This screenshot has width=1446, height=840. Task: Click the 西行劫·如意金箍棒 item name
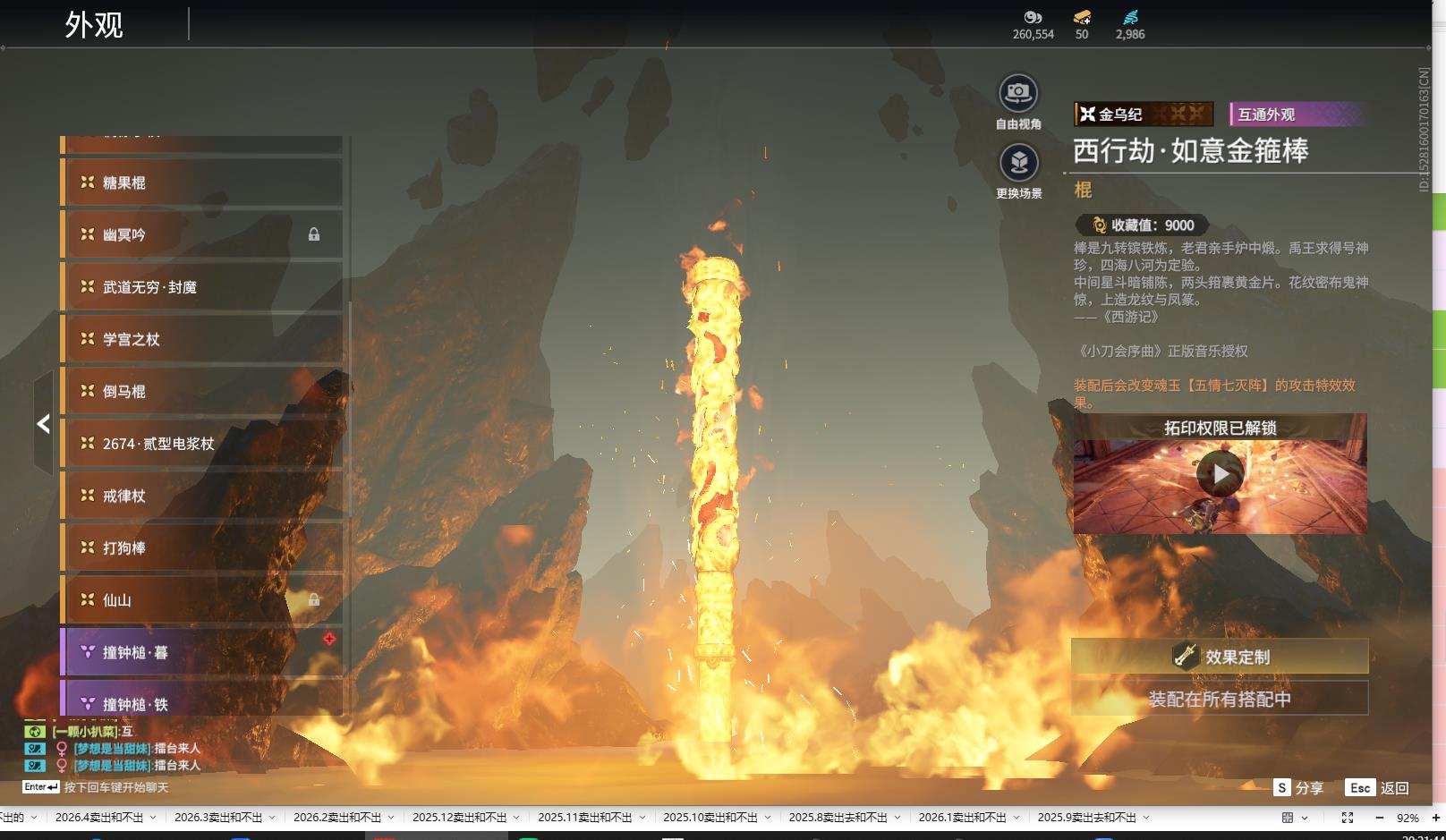click(x=1191, y=150)
